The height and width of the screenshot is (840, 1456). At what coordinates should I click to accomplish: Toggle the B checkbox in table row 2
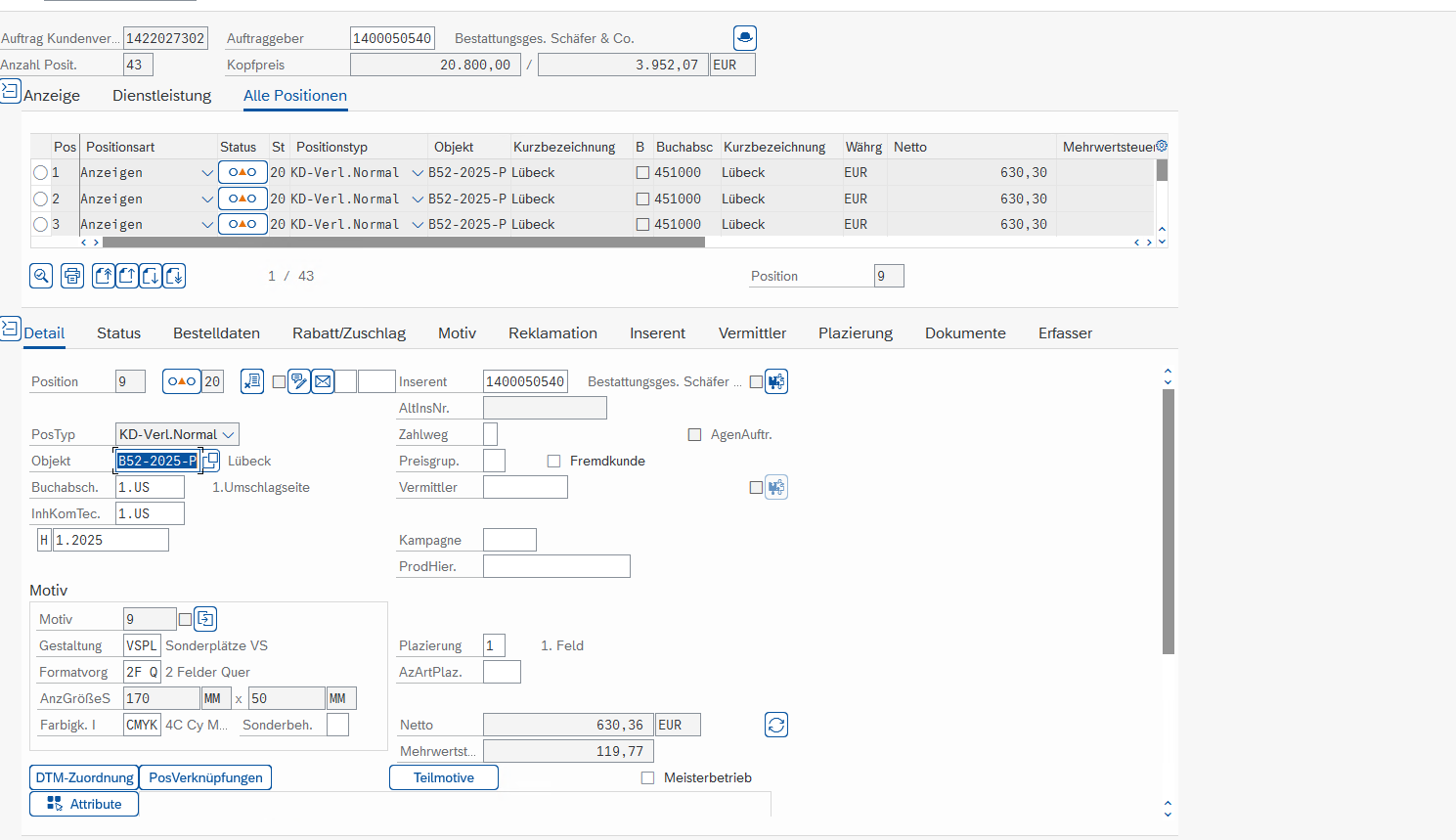(x=642, y=199)
